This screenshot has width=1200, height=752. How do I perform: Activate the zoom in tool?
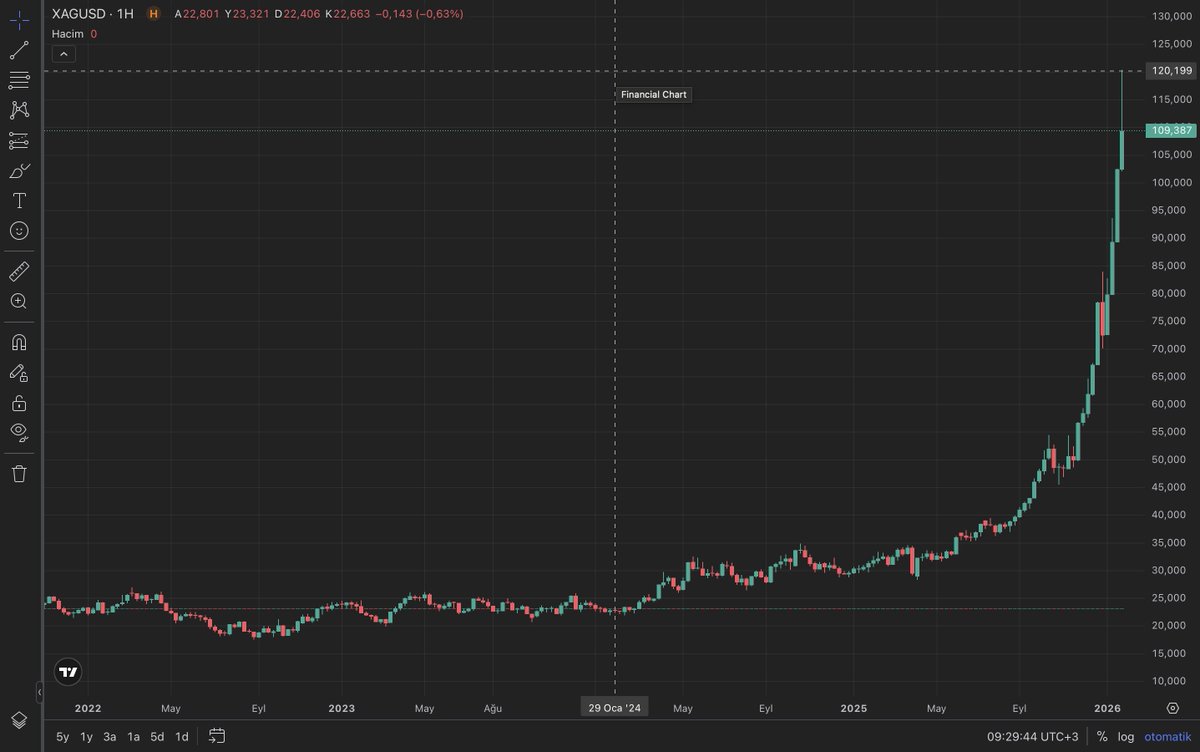click(19, 301)
